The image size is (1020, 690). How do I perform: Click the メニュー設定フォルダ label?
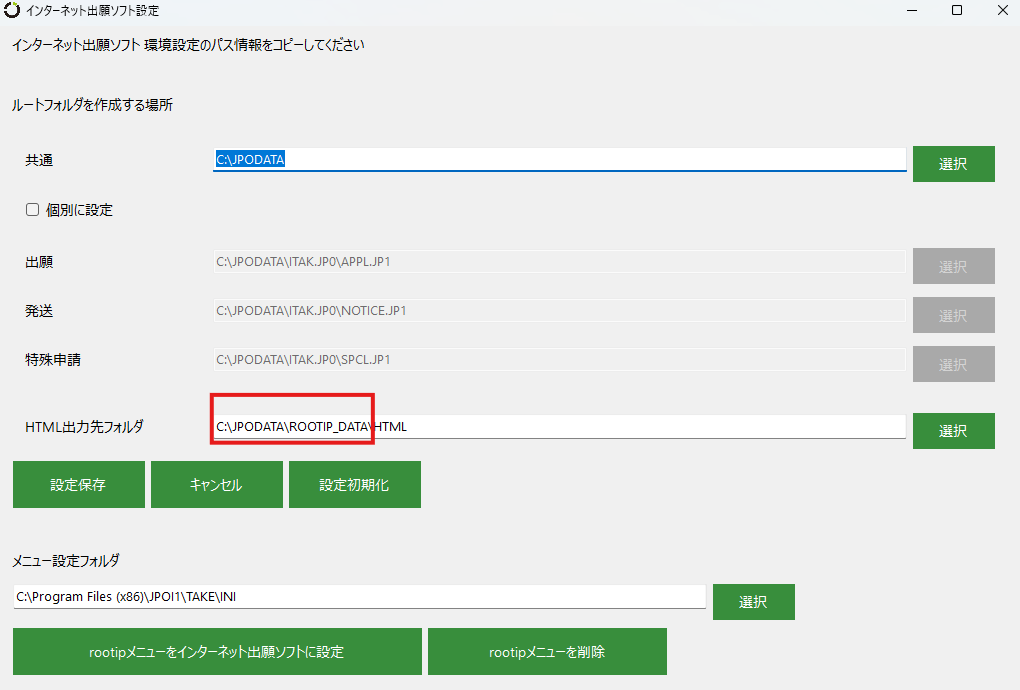click(66, 561)
